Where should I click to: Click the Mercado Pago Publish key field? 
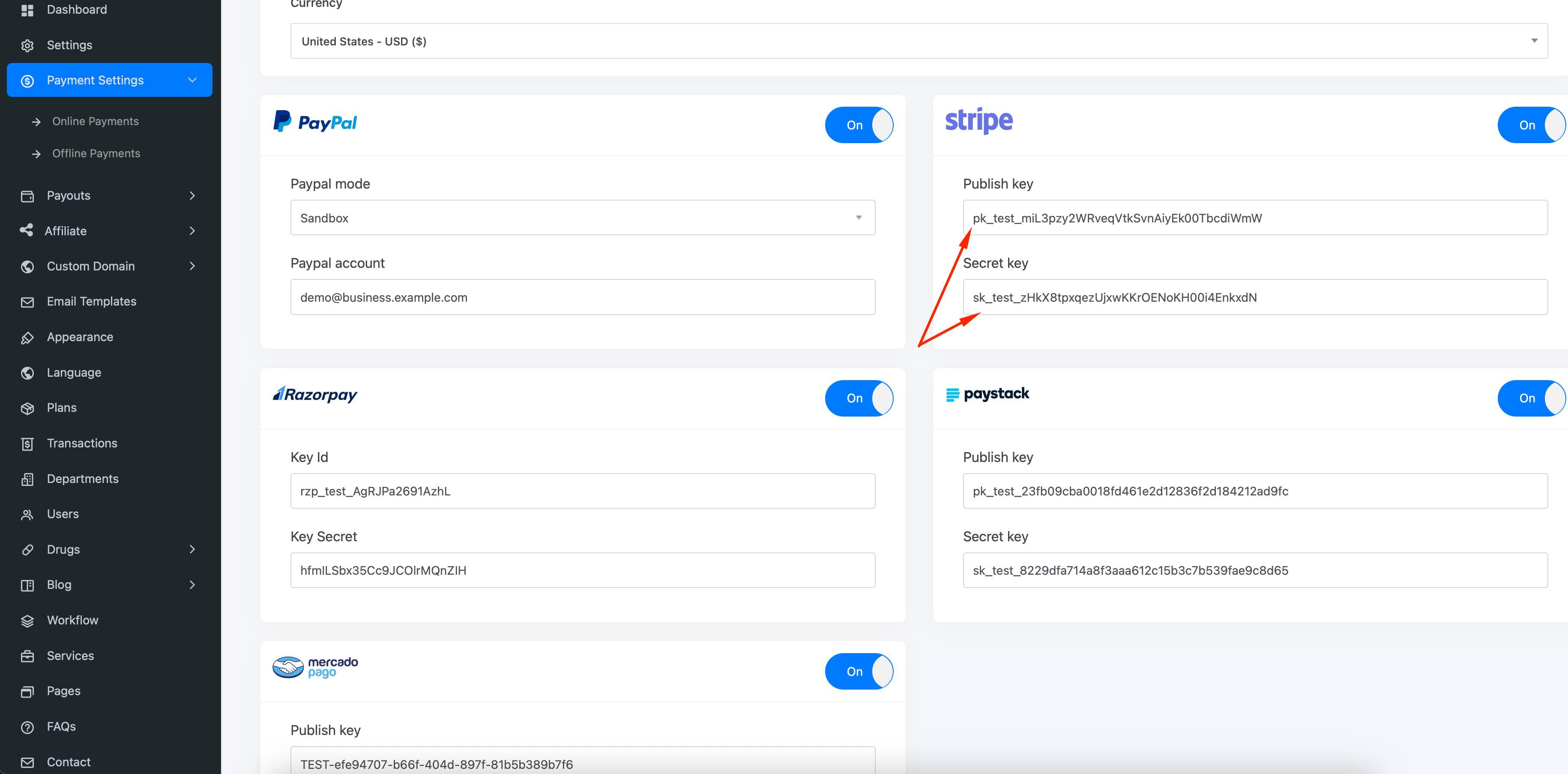click(583, 761)
